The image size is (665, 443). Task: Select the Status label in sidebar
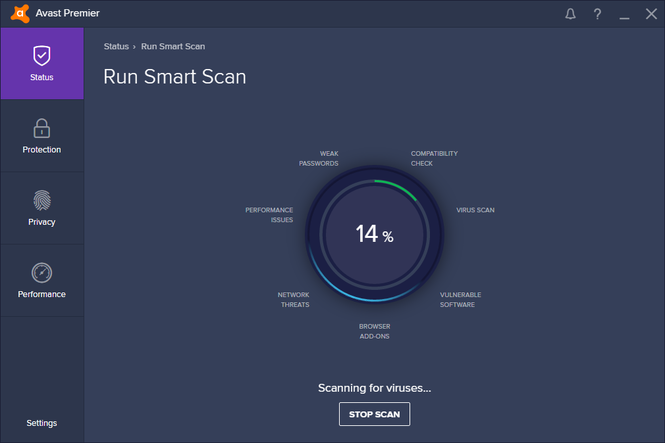pyautogui.click(x=42, y=77)
